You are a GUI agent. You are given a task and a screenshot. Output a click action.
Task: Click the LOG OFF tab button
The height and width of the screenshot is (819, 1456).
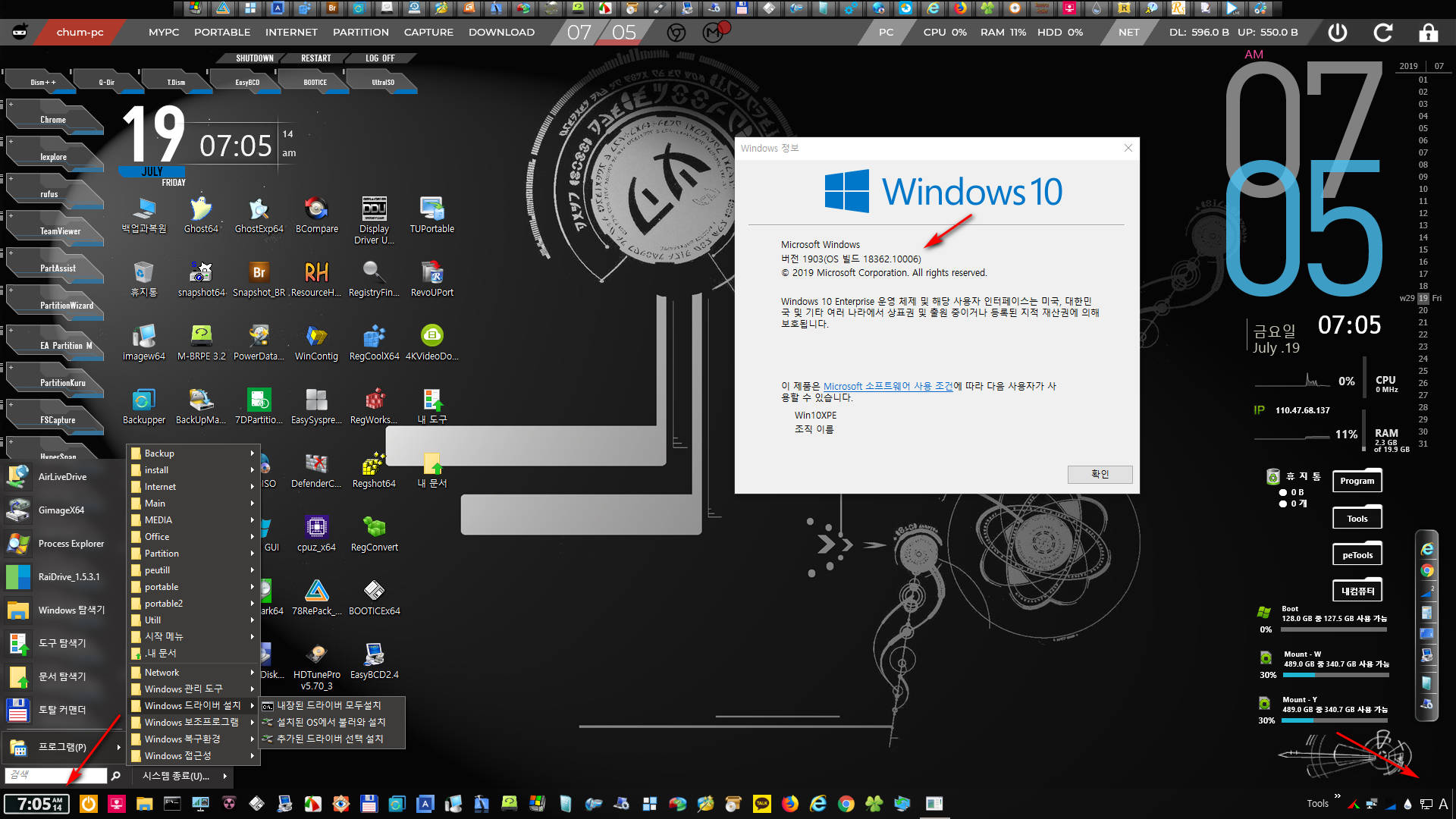point(380,58)
